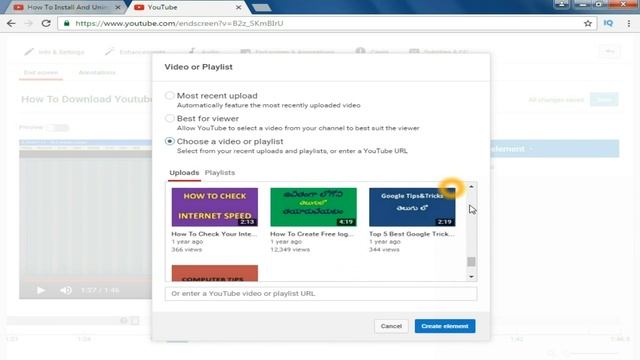Click title 'Top 5 Best Google Trick...'
640x360 pixels.
tap(411, 234)
